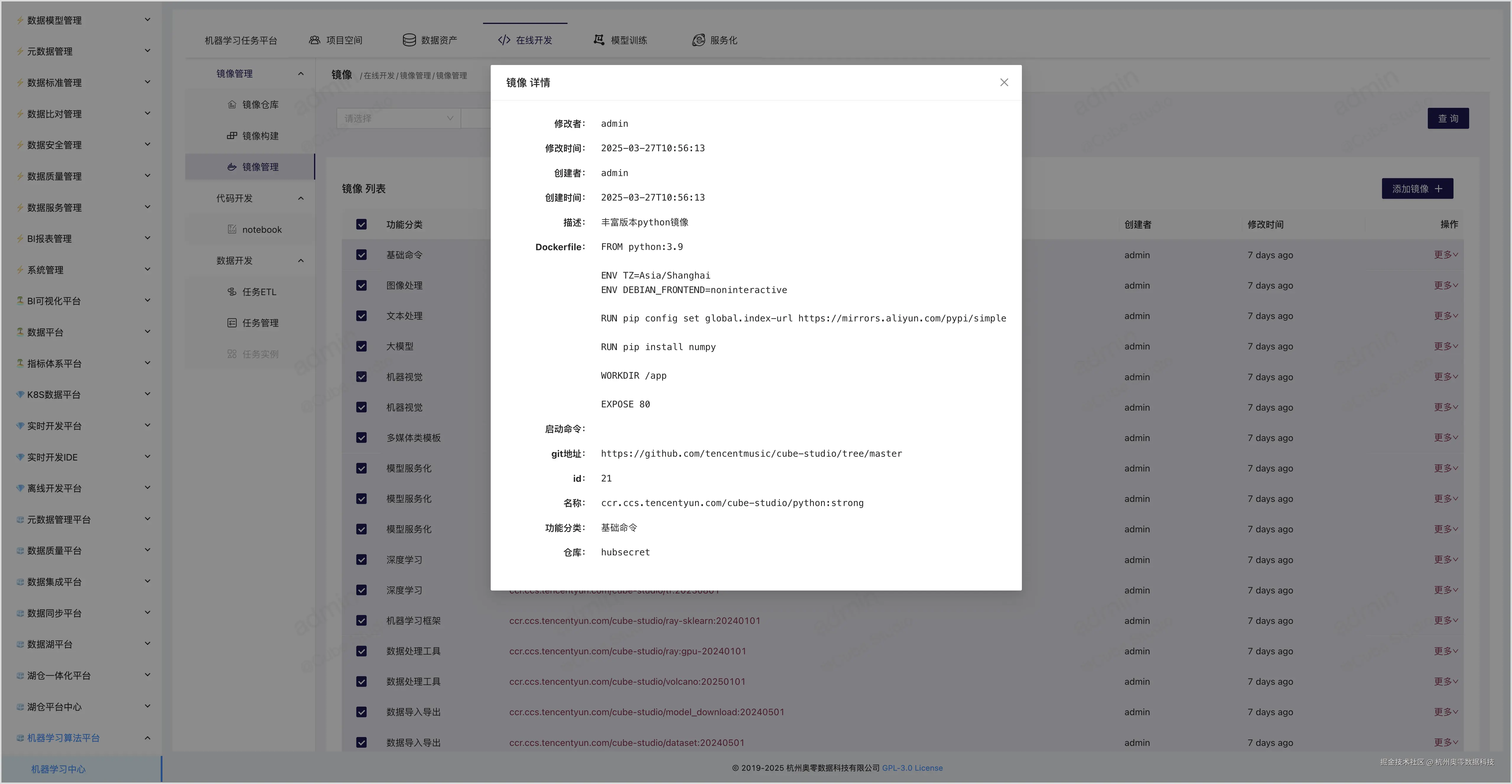Toggle the header select-all checkbox
This screenshot has height=784, width=1512.
tap(362, 225)
